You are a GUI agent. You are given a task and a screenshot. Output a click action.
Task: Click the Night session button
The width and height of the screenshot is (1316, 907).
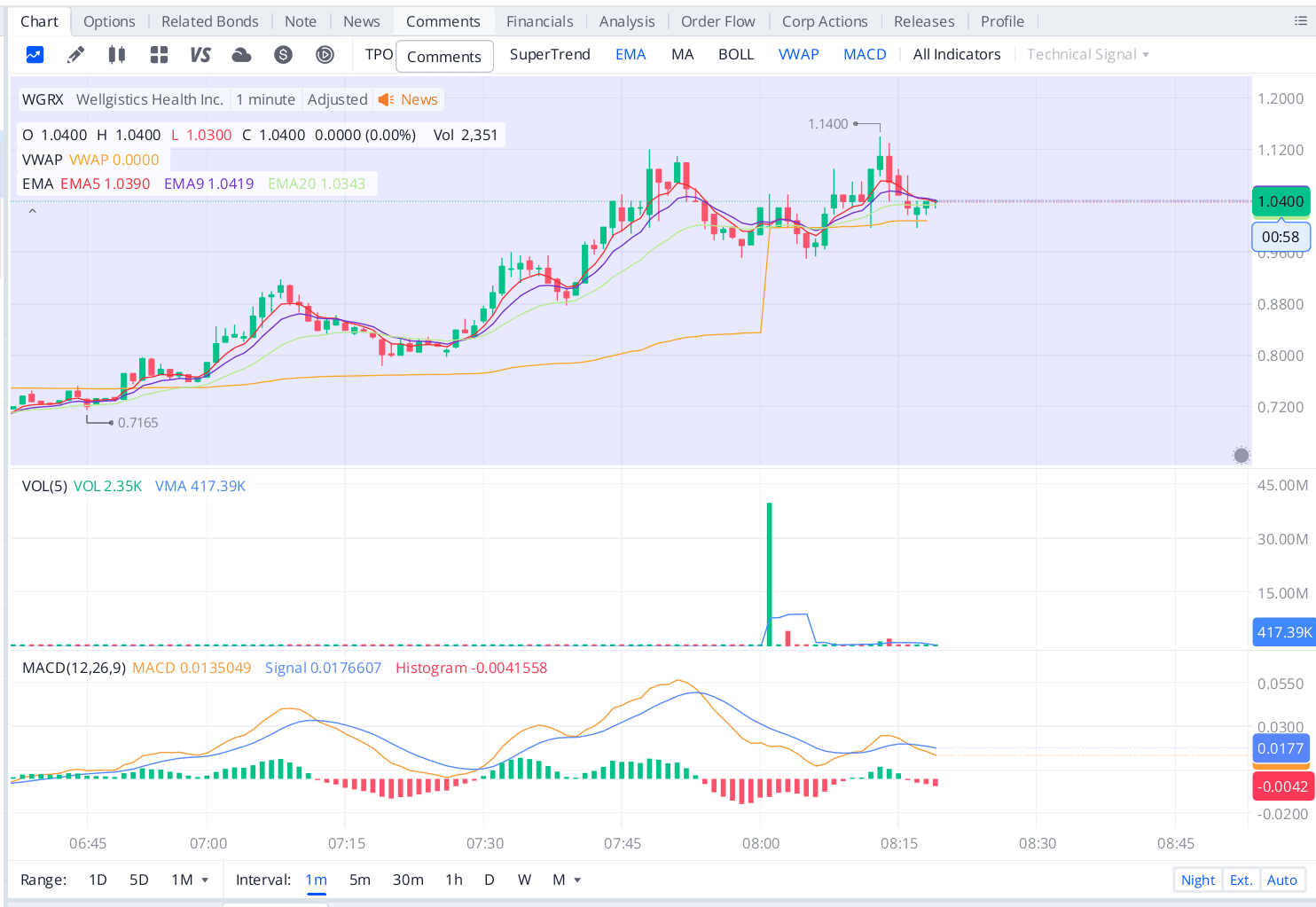pyautogui.click(x=1197, y=880)
